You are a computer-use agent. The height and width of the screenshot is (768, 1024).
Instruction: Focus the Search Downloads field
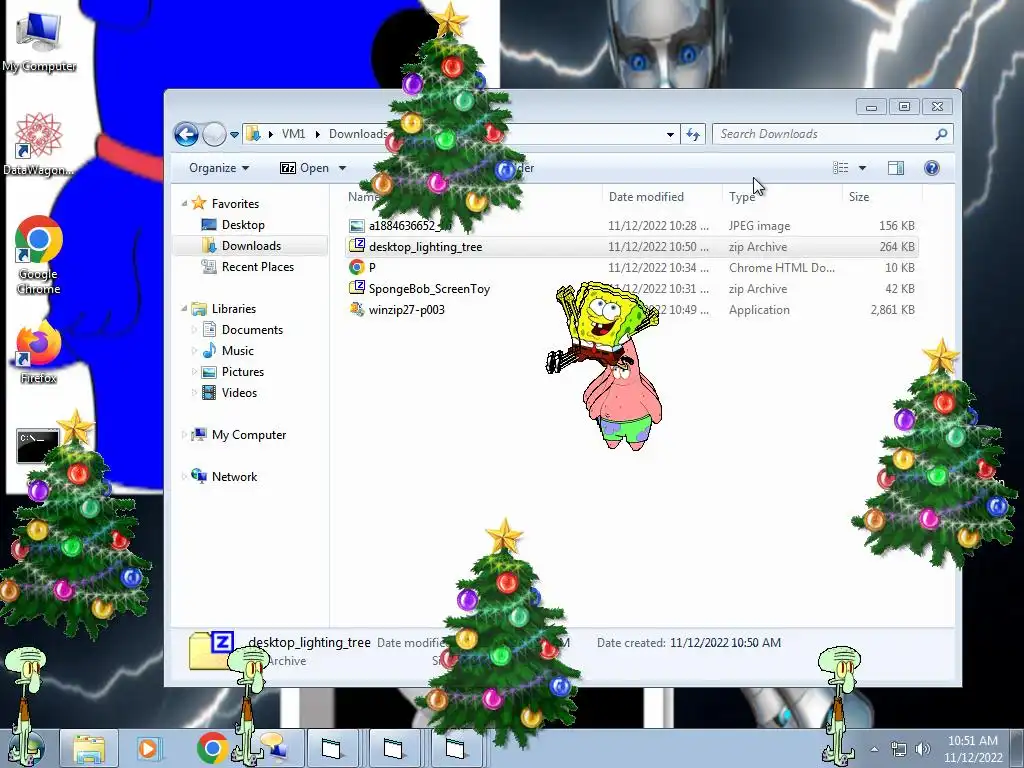832,134
